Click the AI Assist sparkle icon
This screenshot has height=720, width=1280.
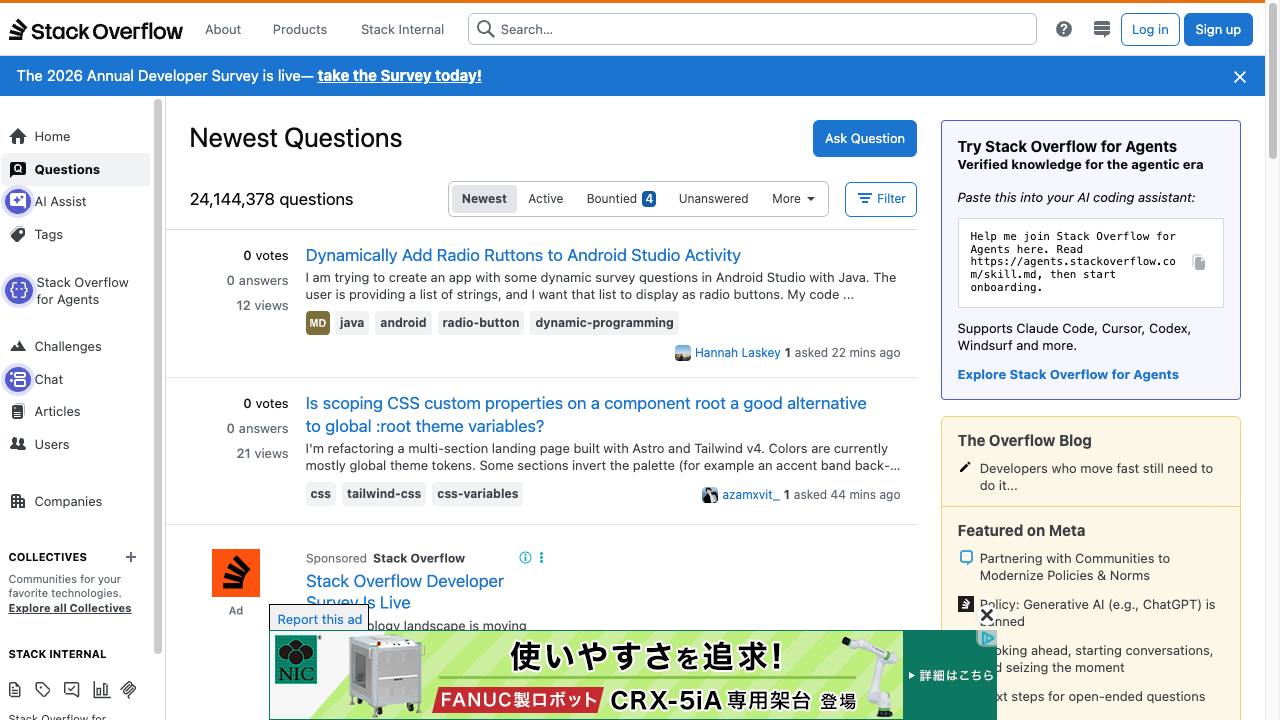click(x=18, y=201)
